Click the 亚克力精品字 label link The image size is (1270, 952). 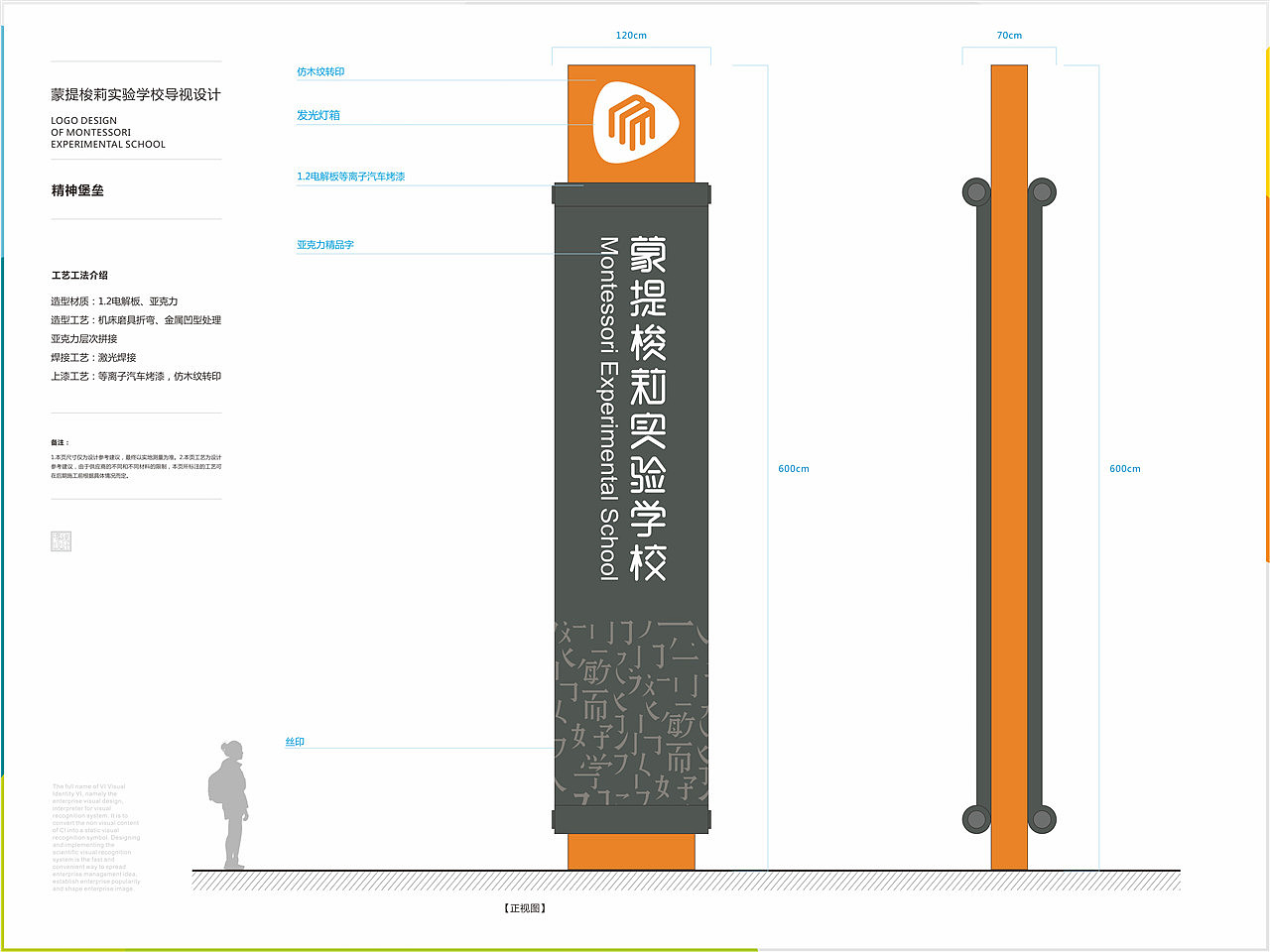323,244
